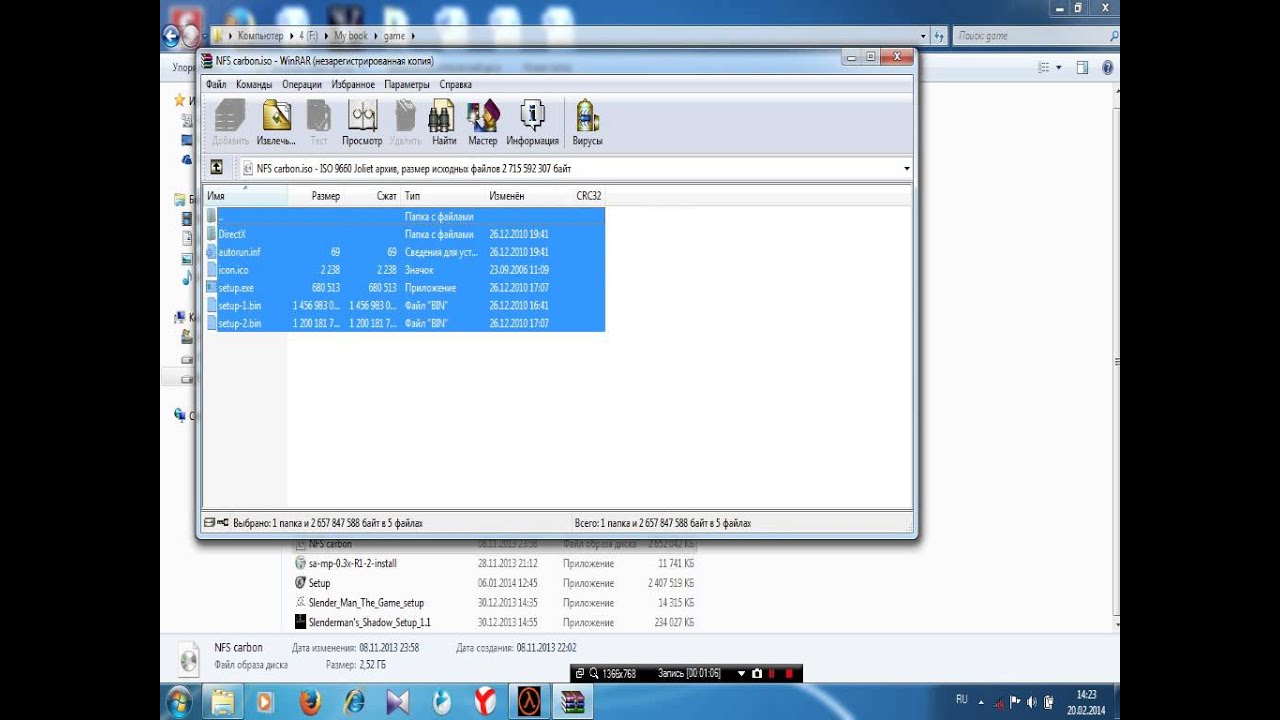Go up one level with arrow icon
Screen dimensions: 1280x720
point(216,168)
